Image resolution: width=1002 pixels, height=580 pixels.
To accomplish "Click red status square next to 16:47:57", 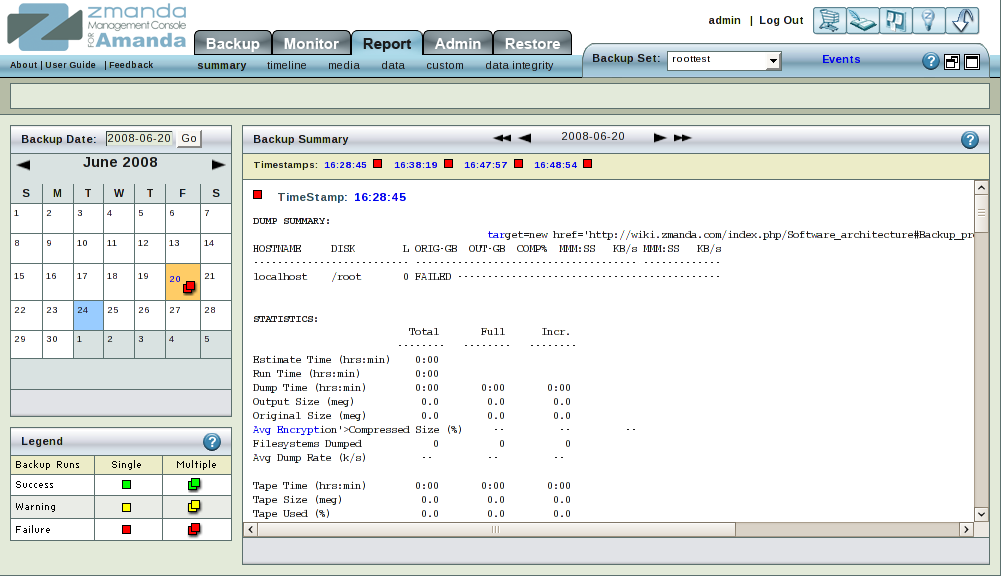I will [x=518, y=164].
